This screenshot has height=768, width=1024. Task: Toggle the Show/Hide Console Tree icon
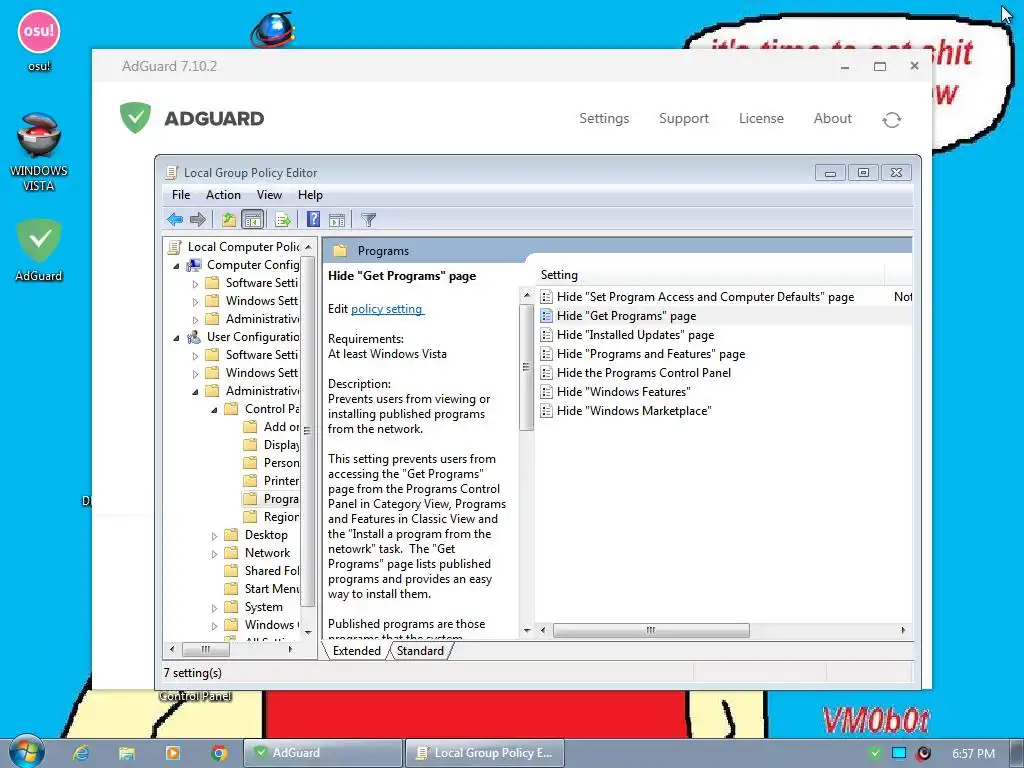[x=252, y=219]
